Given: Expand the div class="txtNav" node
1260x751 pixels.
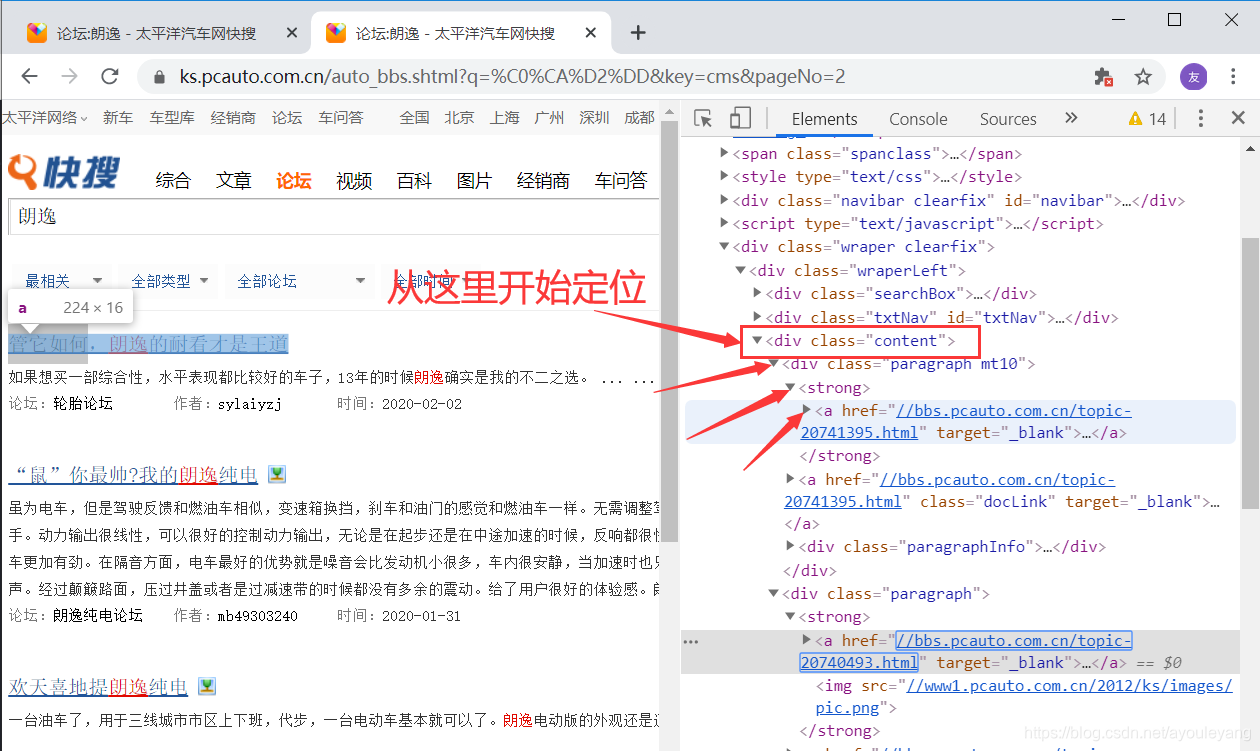Looking at the screenshot, I should tap(758, 317).
